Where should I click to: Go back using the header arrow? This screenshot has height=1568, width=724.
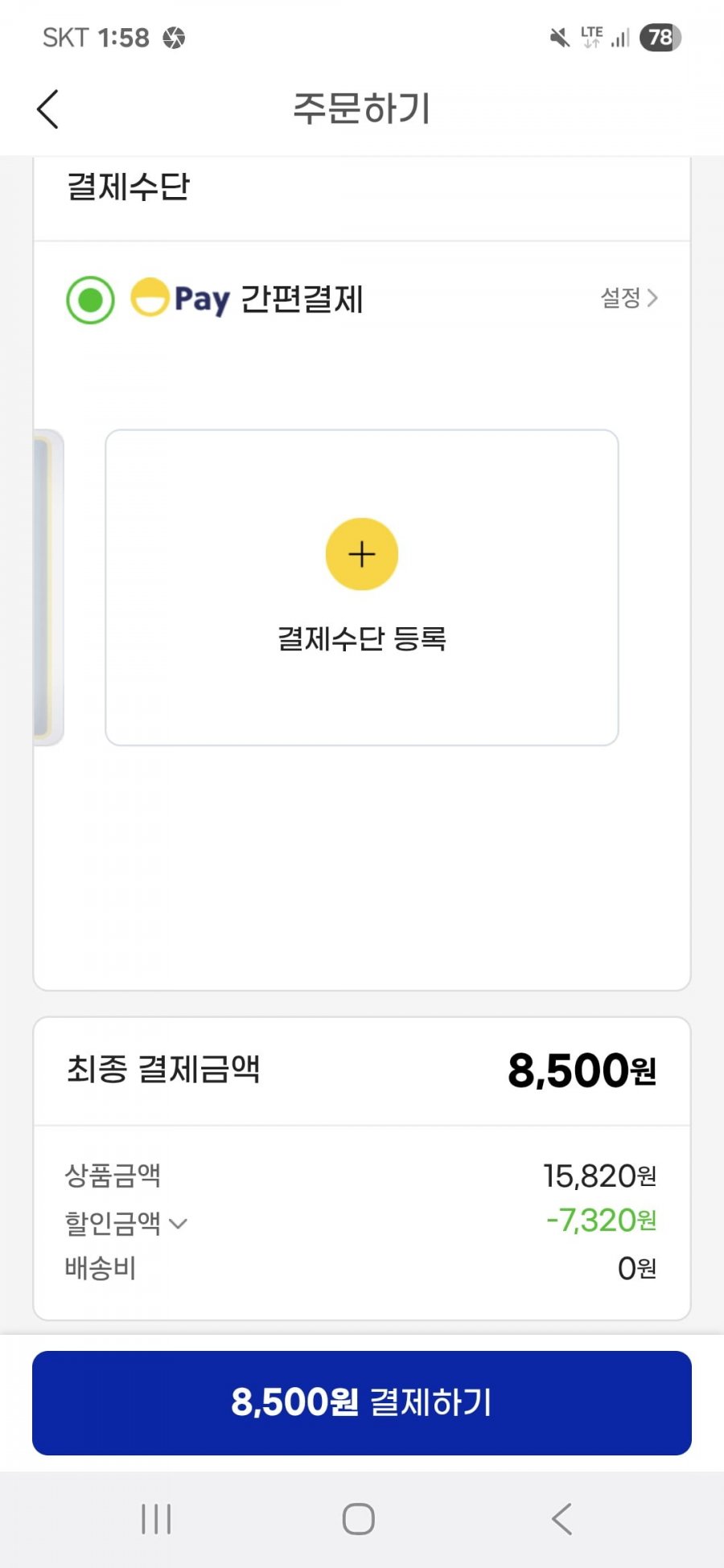[x=48, y=109]
